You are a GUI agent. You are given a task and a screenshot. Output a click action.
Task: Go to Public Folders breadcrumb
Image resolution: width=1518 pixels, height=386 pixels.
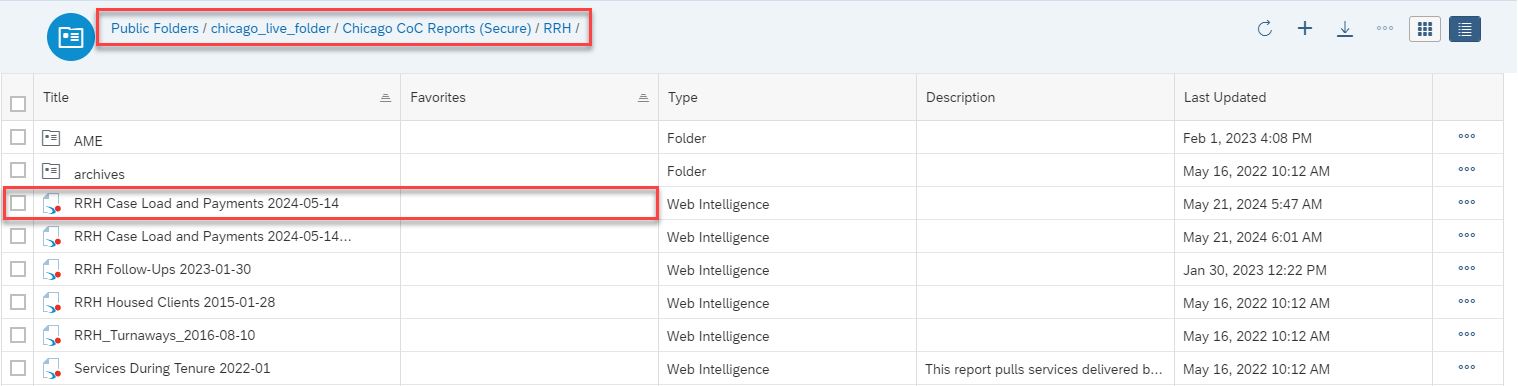click(x=155, y=28)
